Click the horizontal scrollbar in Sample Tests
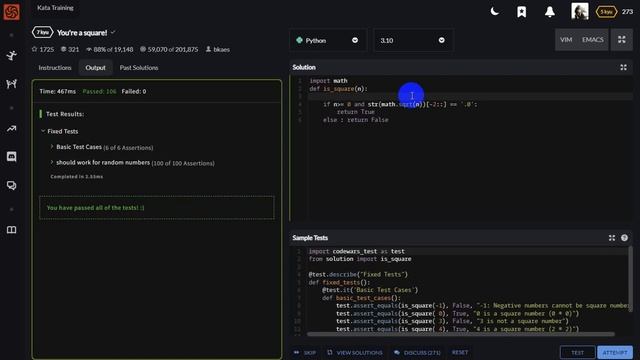The height and width of the screenshot is (360, 640). [460, 334]
